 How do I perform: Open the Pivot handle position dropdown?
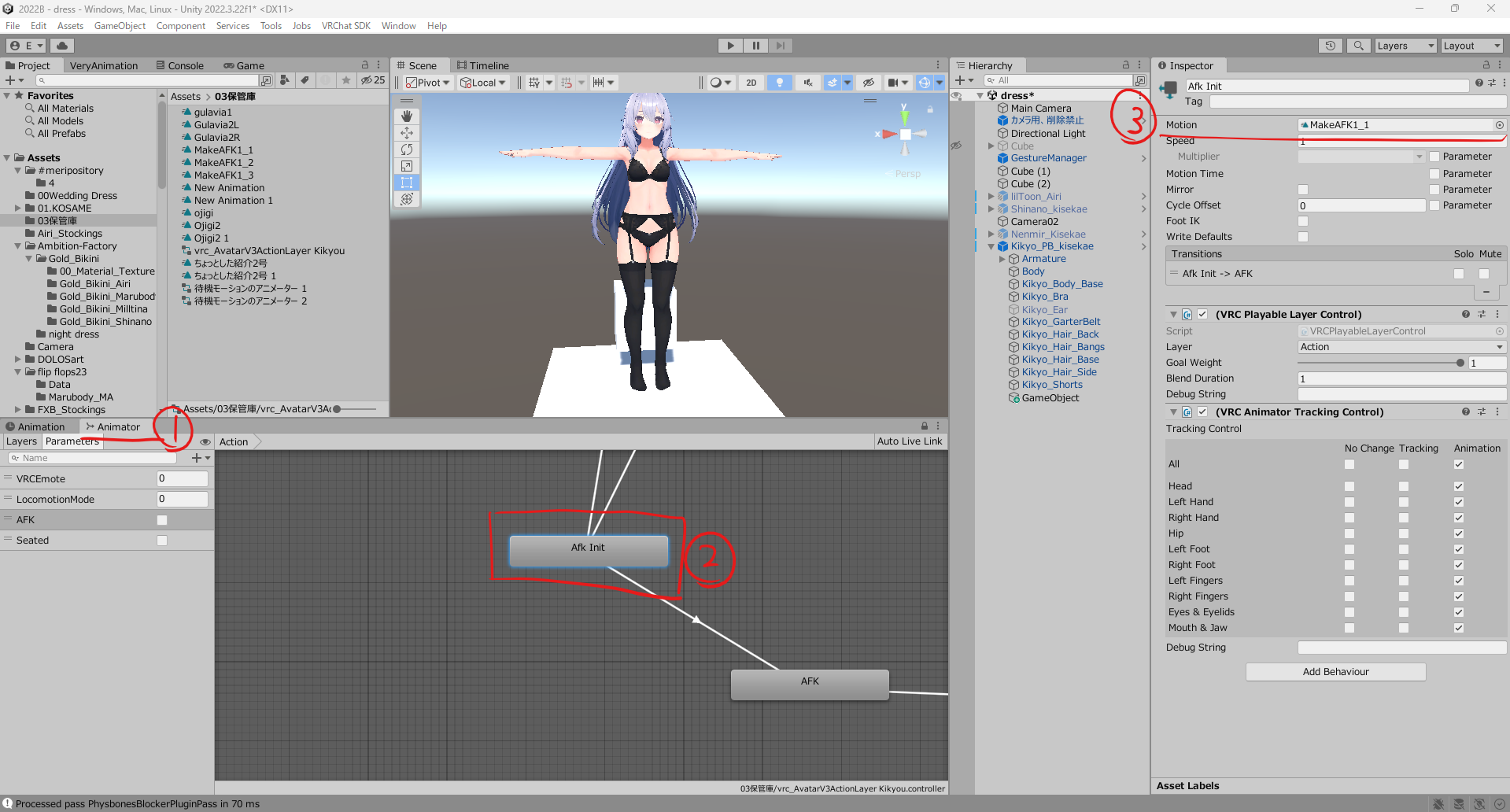428,83
